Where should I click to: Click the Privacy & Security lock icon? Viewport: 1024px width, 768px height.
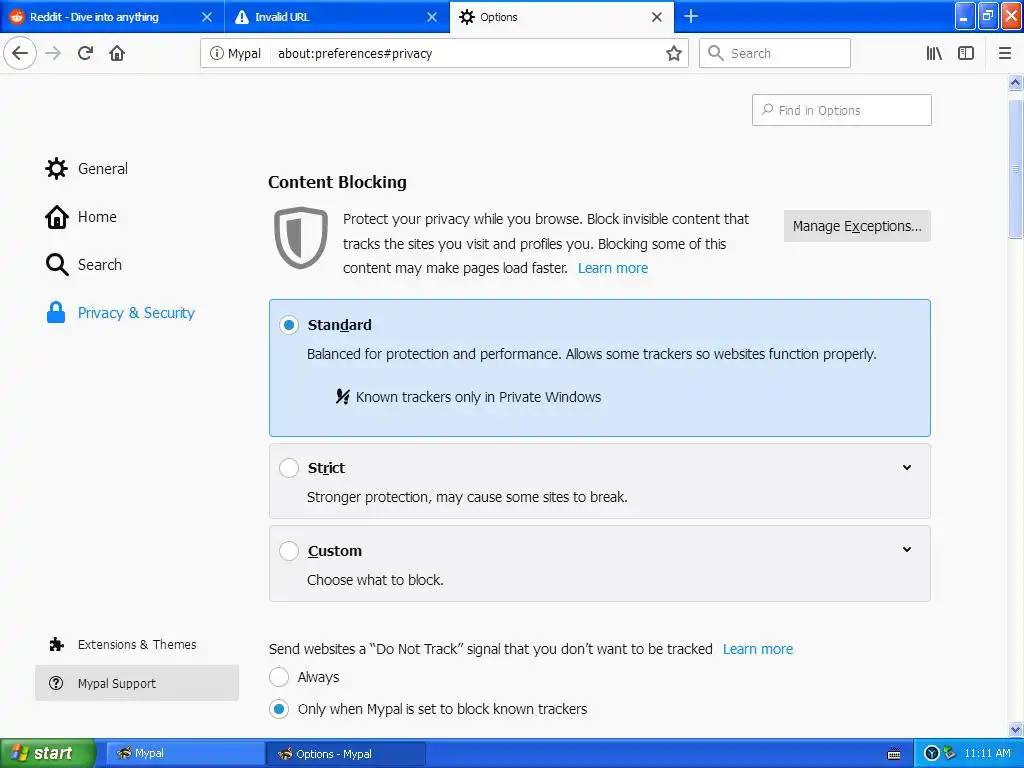point(56,312)
